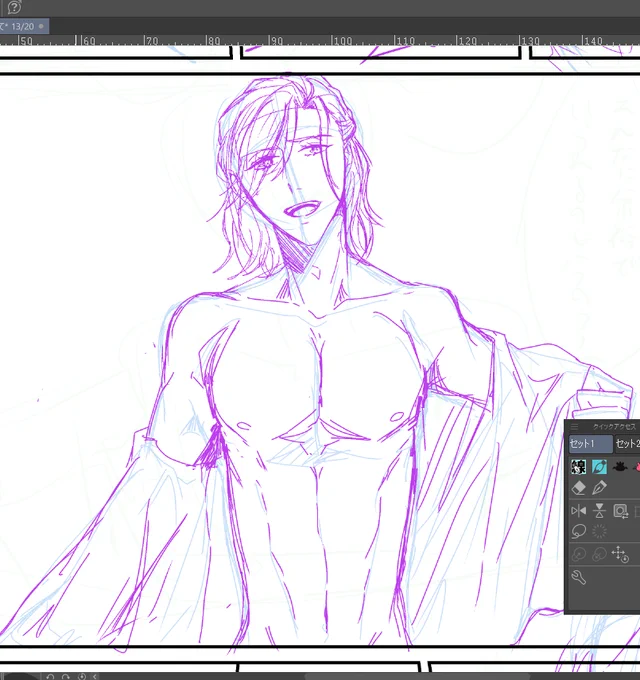Click the first greyed-out selection icon
The width and height of the screenshot is (640, 680).
coord(578,554)
